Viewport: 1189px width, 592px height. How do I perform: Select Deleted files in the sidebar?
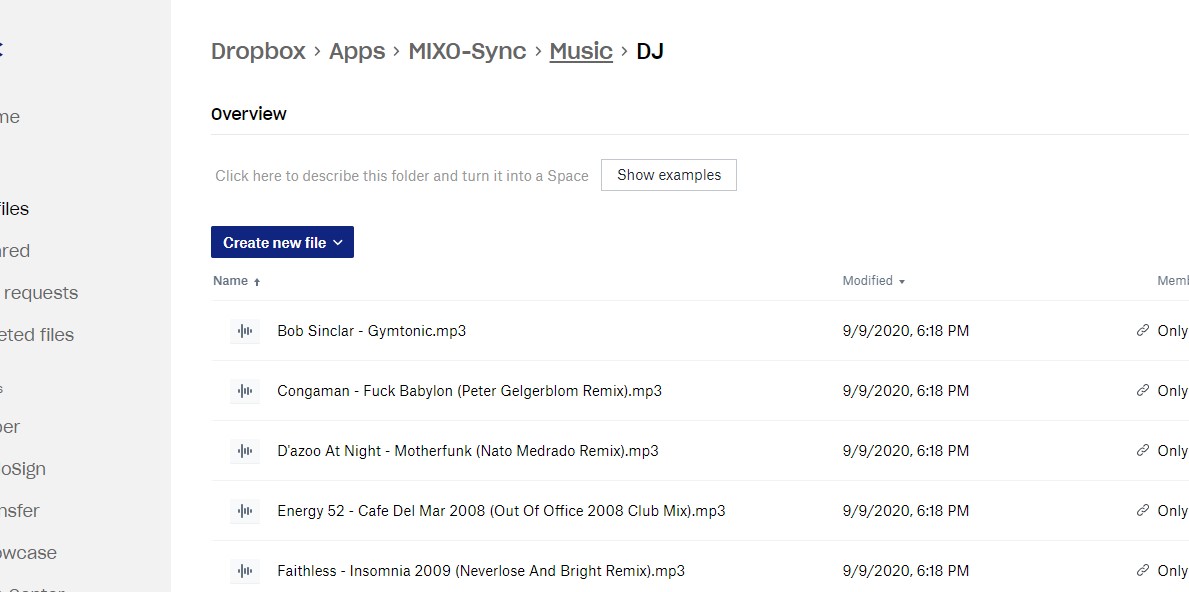pos(37,335)
